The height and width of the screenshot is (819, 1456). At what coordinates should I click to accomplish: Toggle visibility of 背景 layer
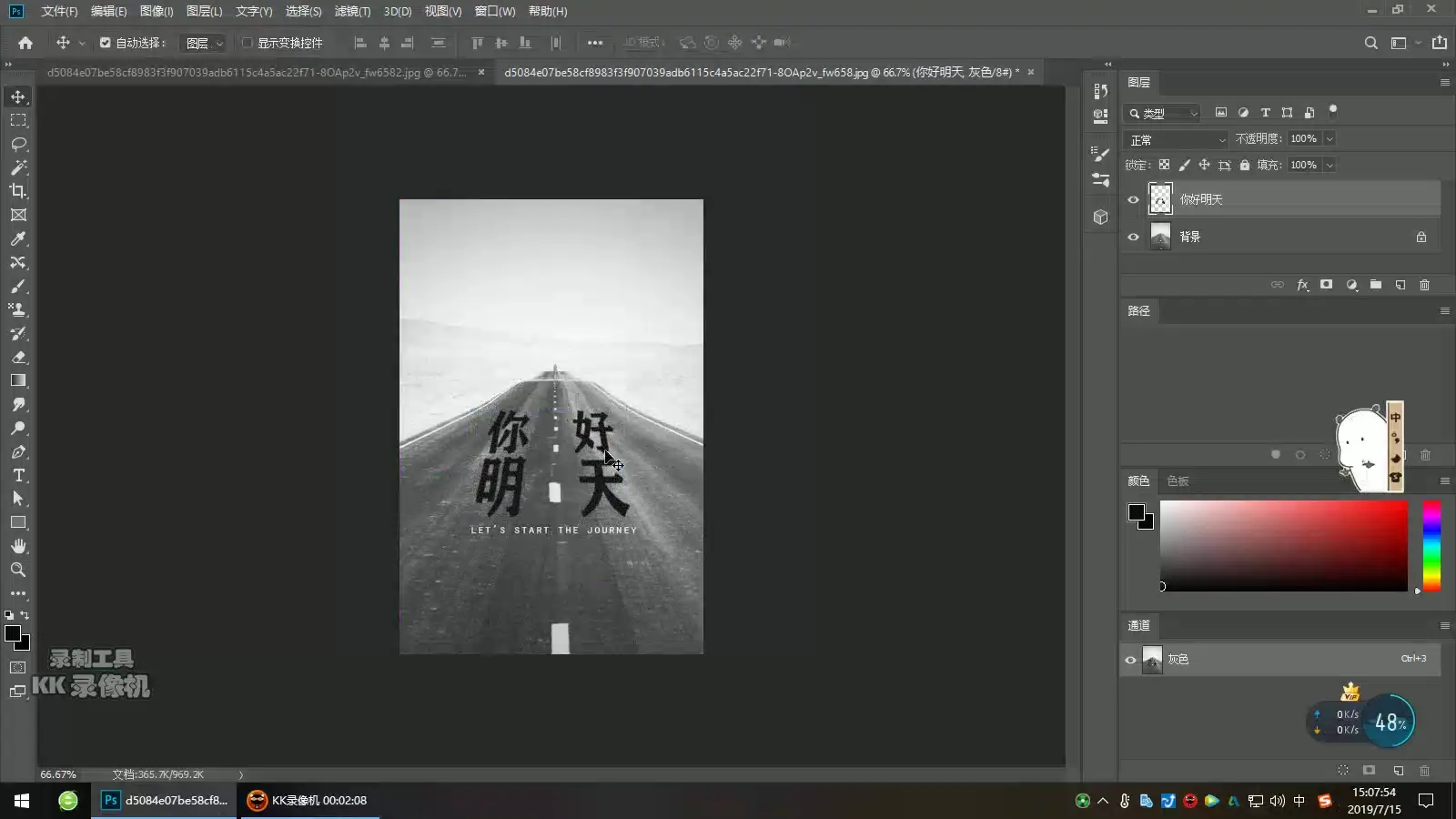click(1133, 237)
